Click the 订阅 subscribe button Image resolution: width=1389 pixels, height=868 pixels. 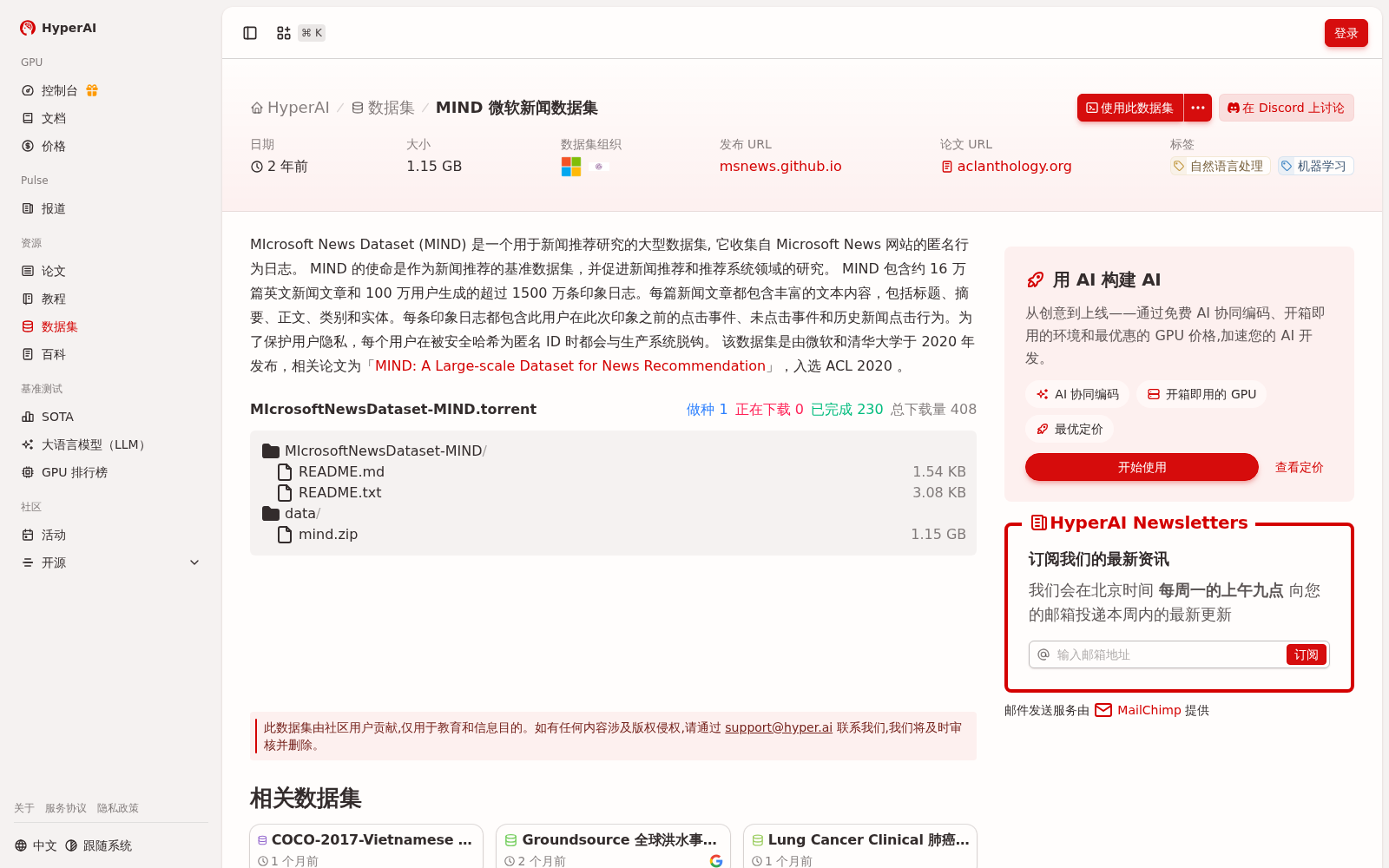(x=1307, y=654)
